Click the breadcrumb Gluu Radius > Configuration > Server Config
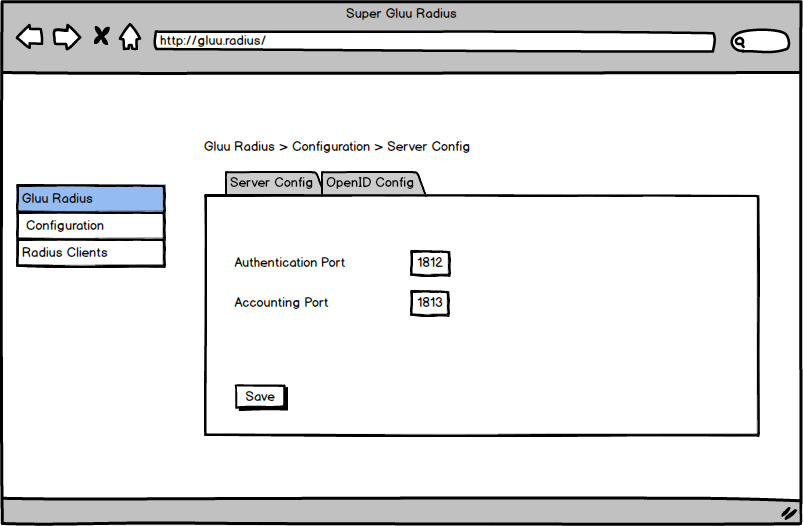Image resolution: width=803 pixels, height=526 pixels. (x=336, y=146)
